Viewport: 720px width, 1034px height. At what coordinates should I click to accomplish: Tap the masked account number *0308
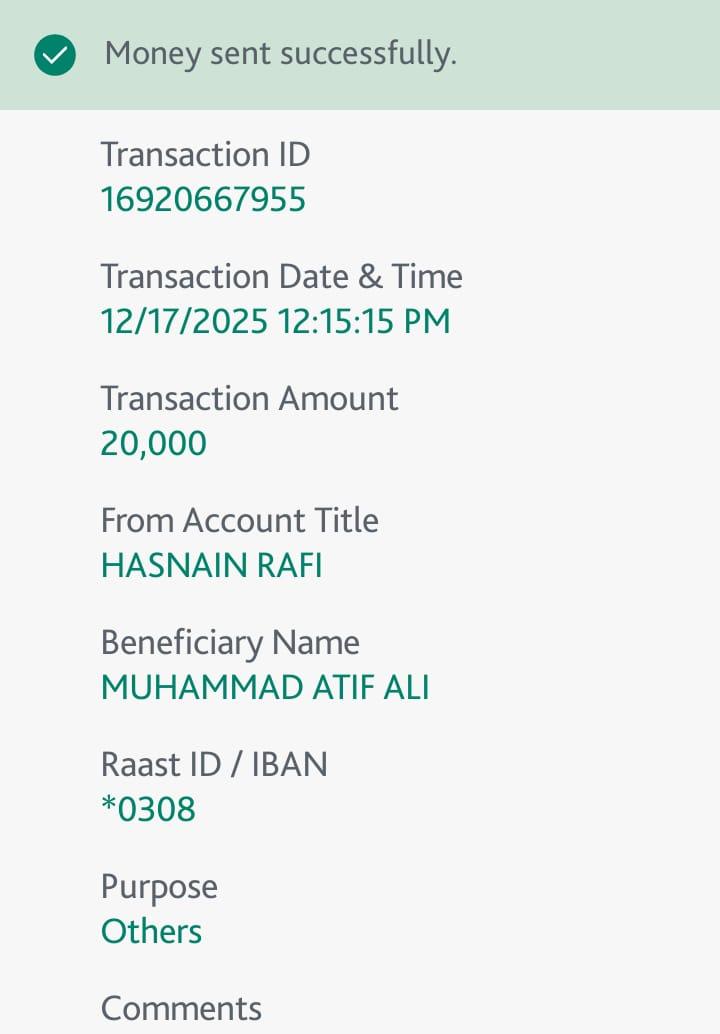148,809
